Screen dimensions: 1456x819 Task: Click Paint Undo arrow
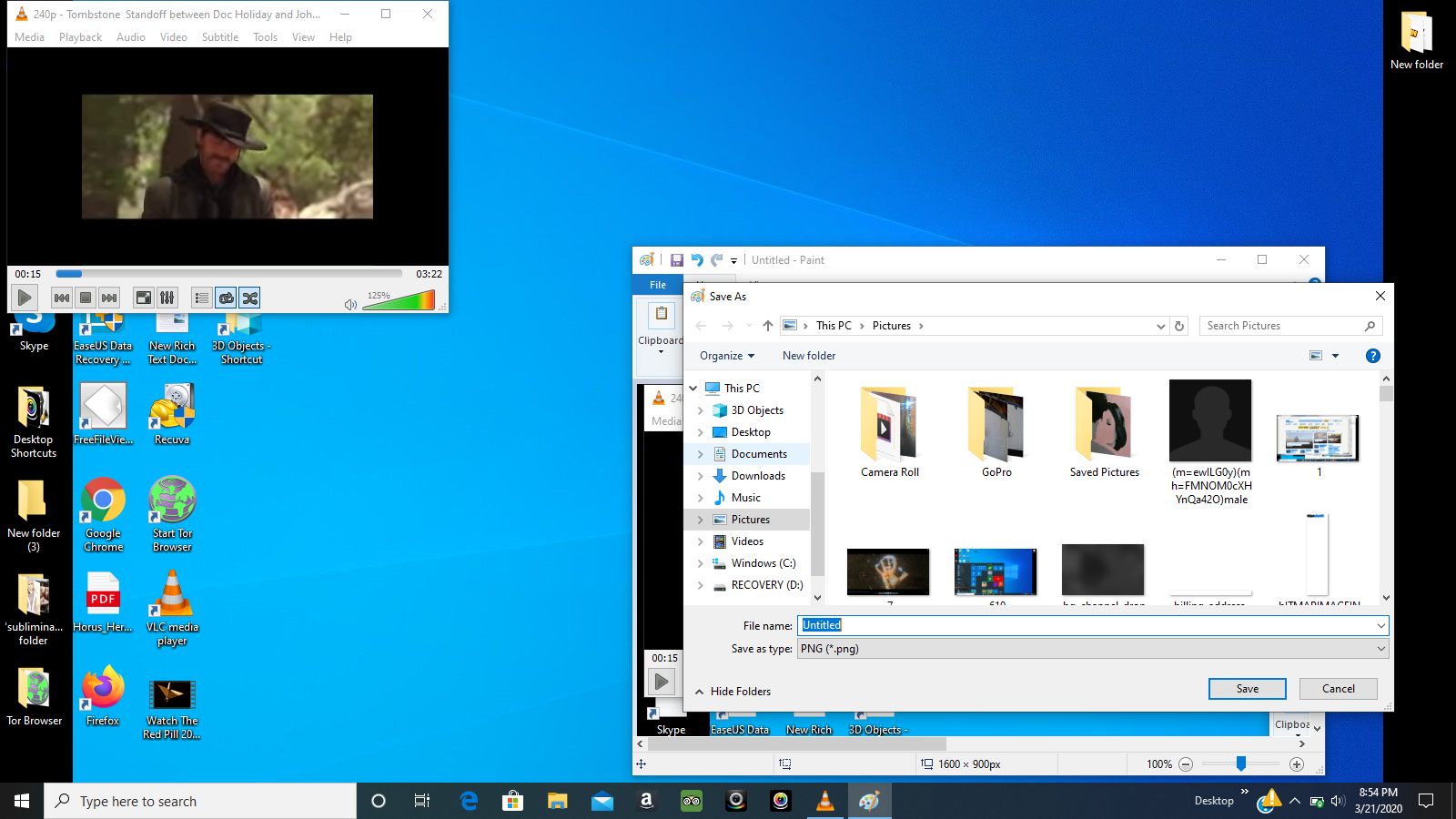(697, 260)
